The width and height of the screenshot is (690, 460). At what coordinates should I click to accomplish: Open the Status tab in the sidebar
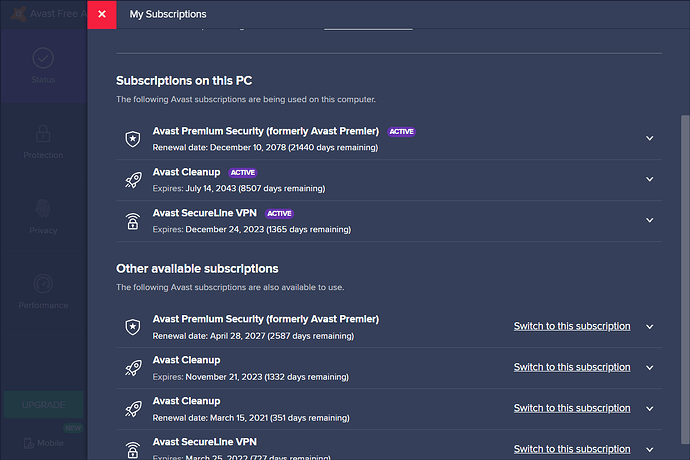pos(43,66)
